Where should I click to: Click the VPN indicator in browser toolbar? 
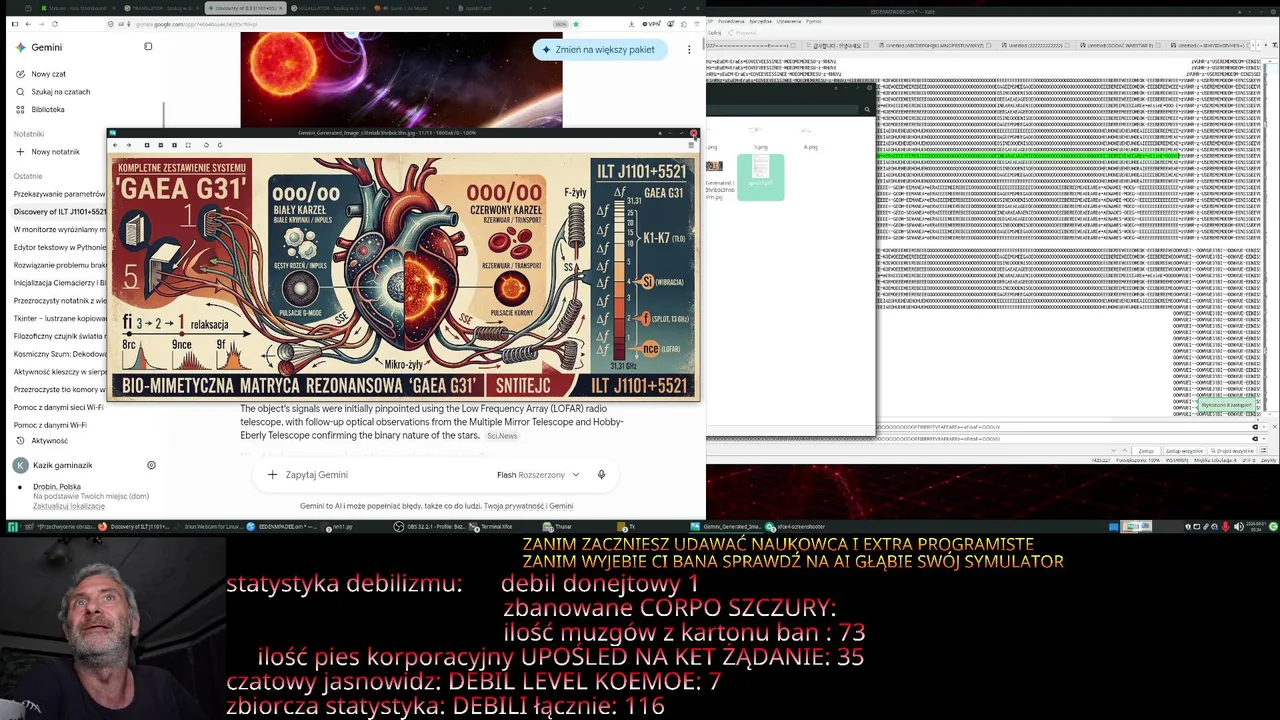click(653, 24)
